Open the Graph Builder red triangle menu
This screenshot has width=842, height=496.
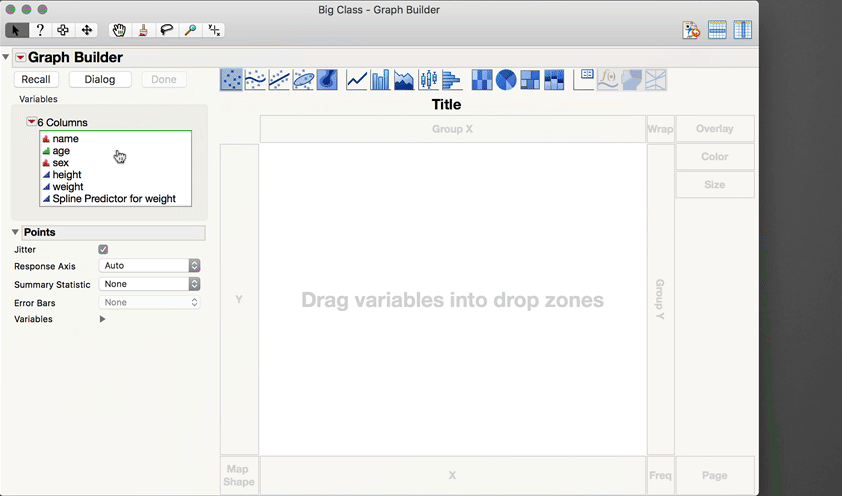coord(20,57)
